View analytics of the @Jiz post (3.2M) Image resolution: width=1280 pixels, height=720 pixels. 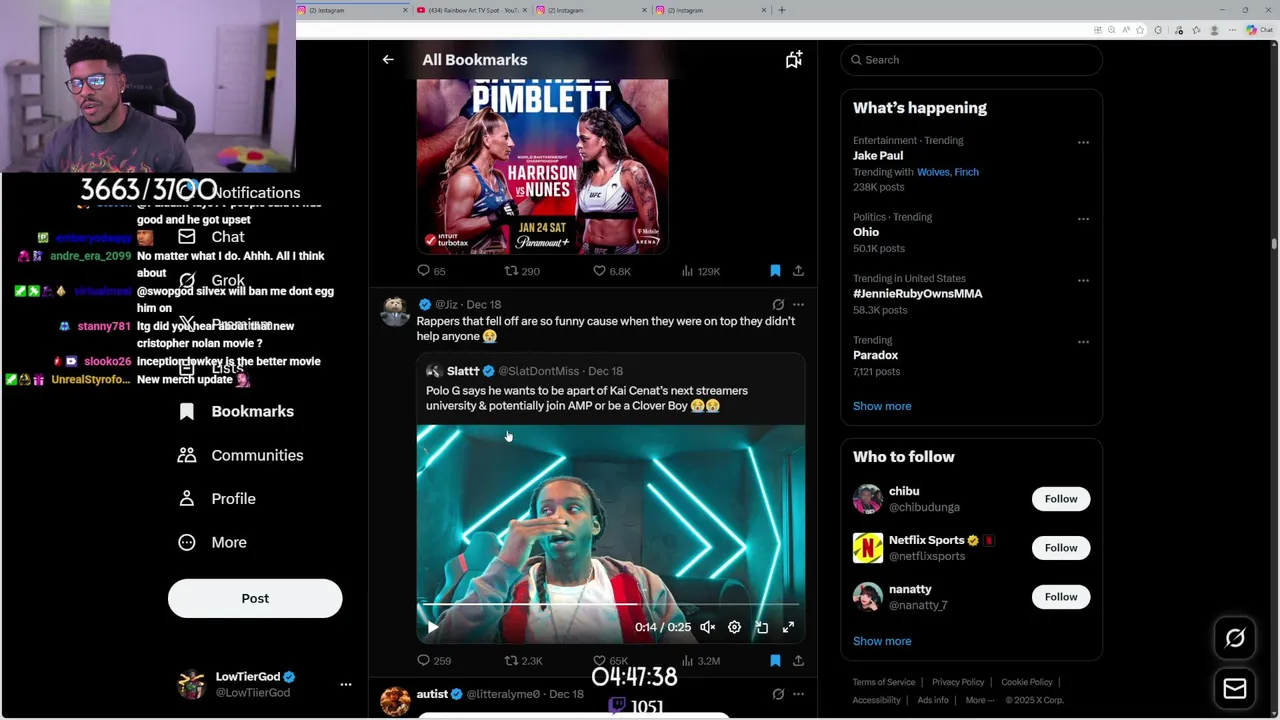(x=700, y=660)
